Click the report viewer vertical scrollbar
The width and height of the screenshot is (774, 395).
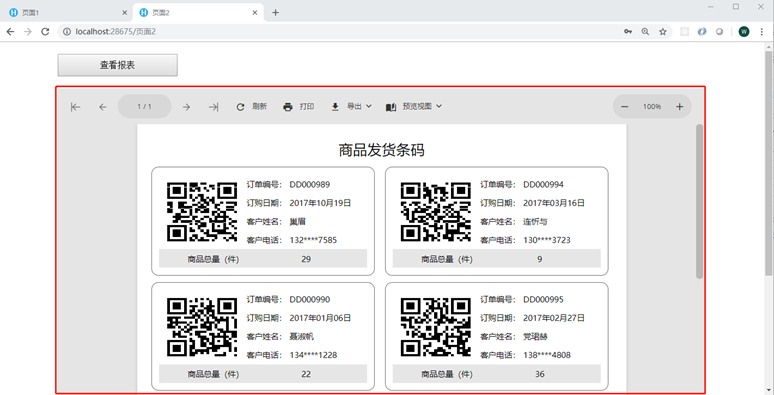coord(699,201)
